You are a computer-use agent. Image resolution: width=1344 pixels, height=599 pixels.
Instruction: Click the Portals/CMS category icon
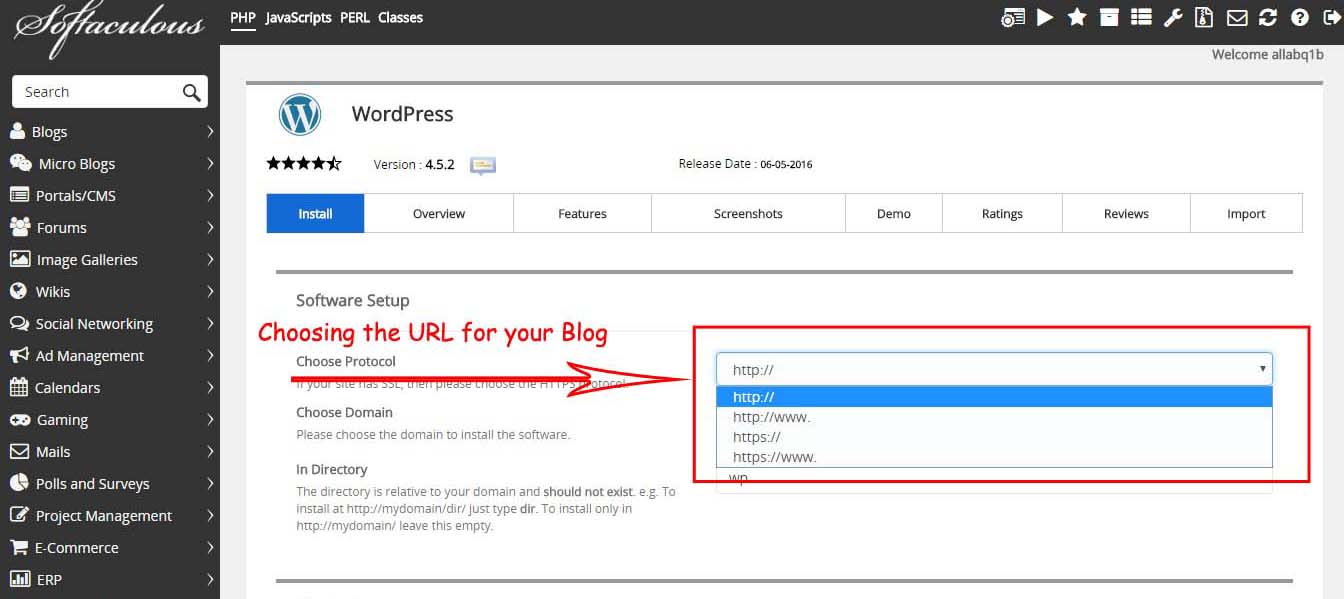(19, 195)
